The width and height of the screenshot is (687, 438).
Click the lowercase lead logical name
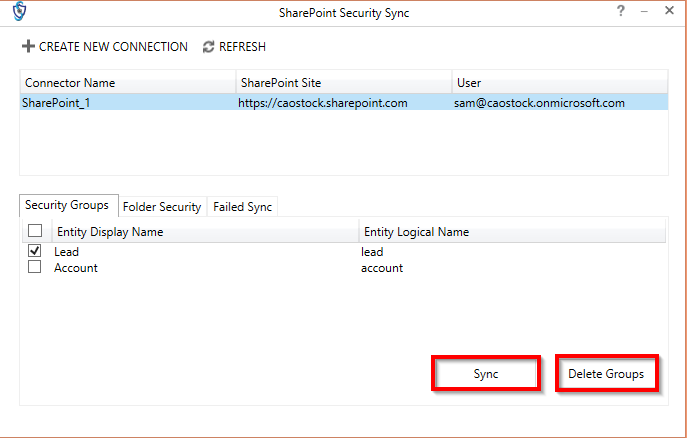[x=372, y=252]
